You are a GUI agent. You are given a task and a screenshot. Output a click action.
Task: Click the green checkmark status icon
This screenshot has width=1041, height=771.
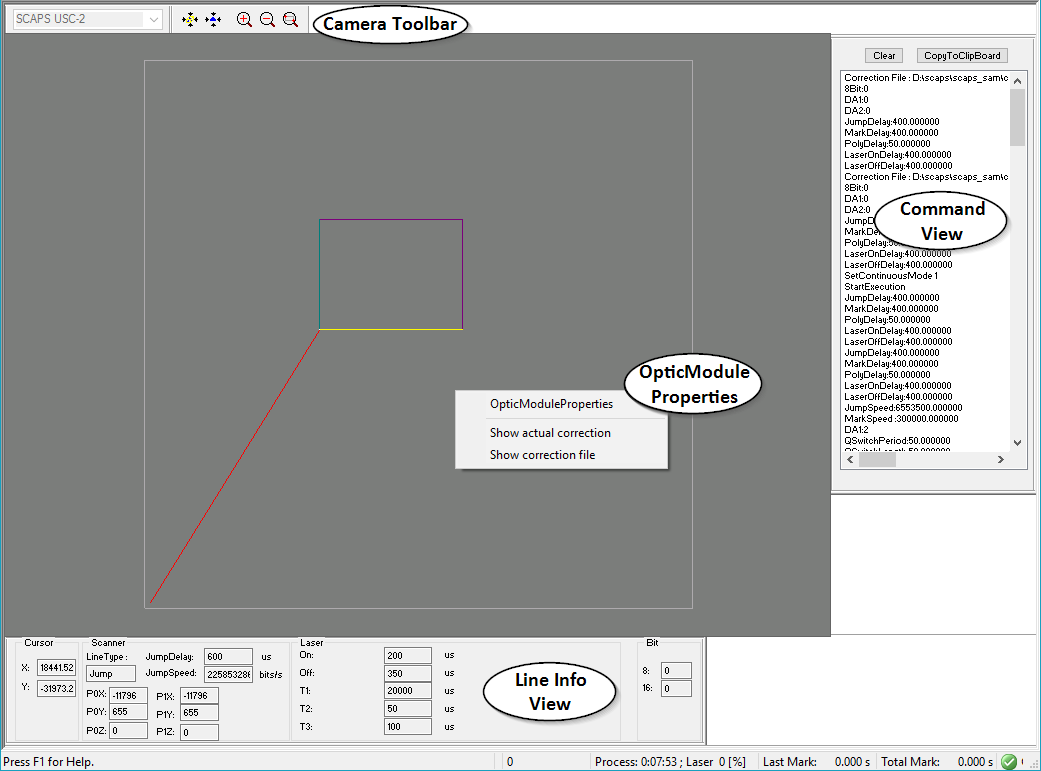click(1008, 762)
